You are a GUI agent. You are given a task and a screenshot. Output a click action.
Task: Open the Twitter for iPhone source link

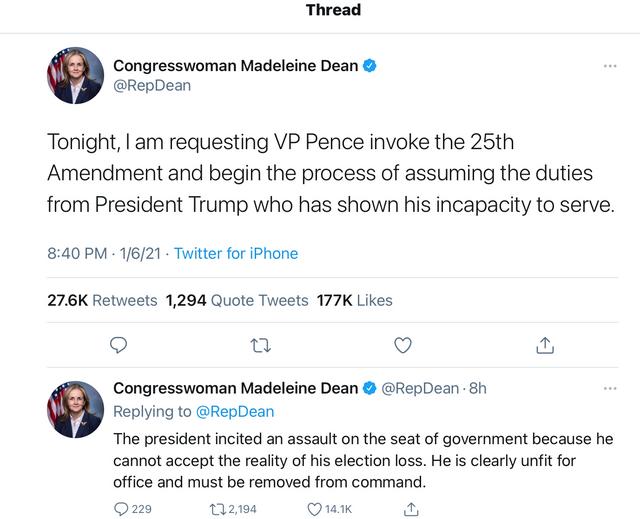tap(236, 254)
